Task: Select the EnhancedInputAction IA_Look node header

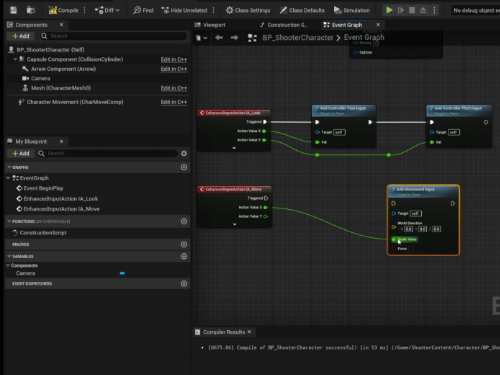Action: (x=234, y=113)
